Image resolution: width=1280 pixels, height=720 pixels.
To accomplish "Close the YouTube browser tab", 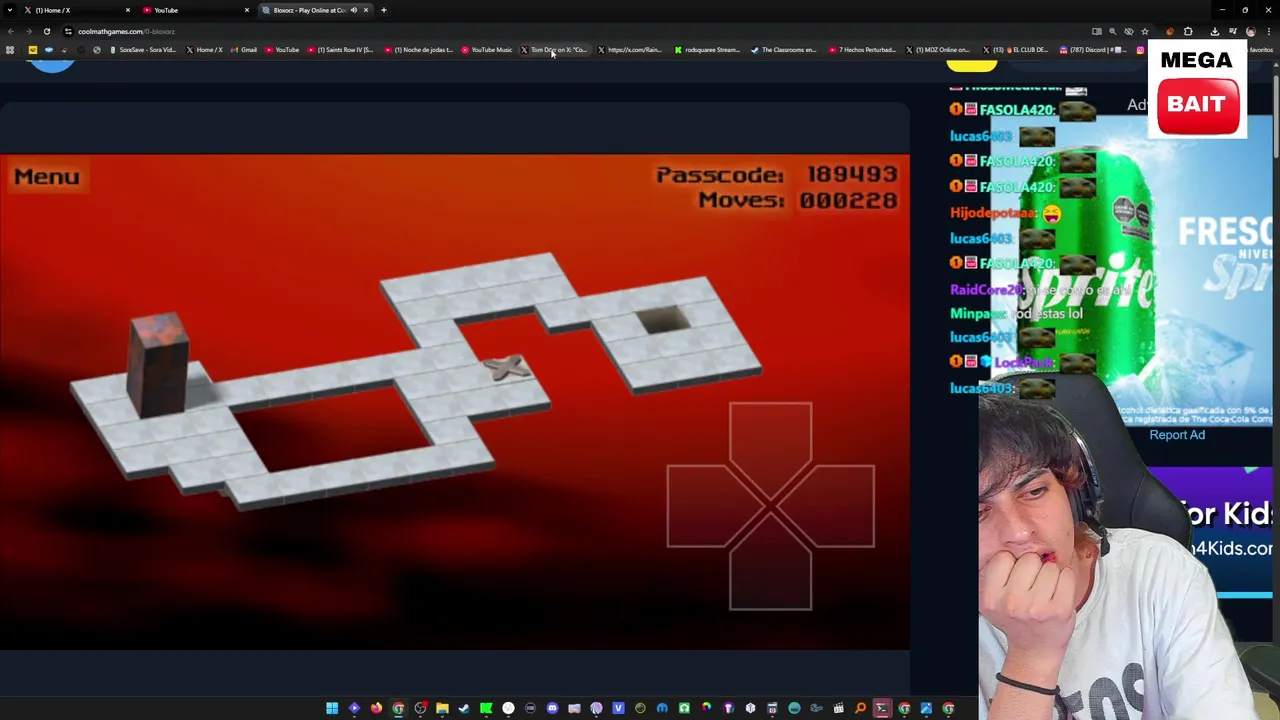I will [247, 10].
